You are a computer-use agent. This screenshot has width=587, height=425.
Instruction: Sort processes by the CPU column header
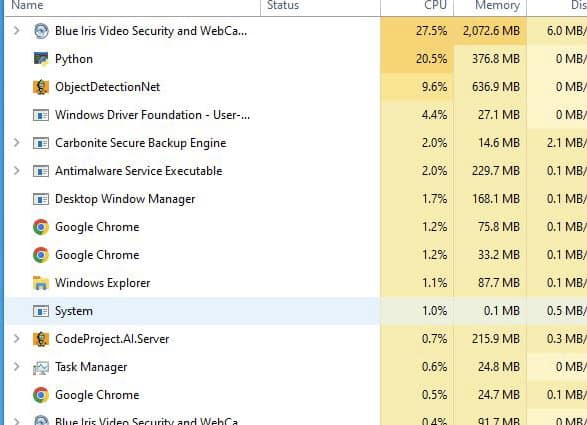coord(417,6)
